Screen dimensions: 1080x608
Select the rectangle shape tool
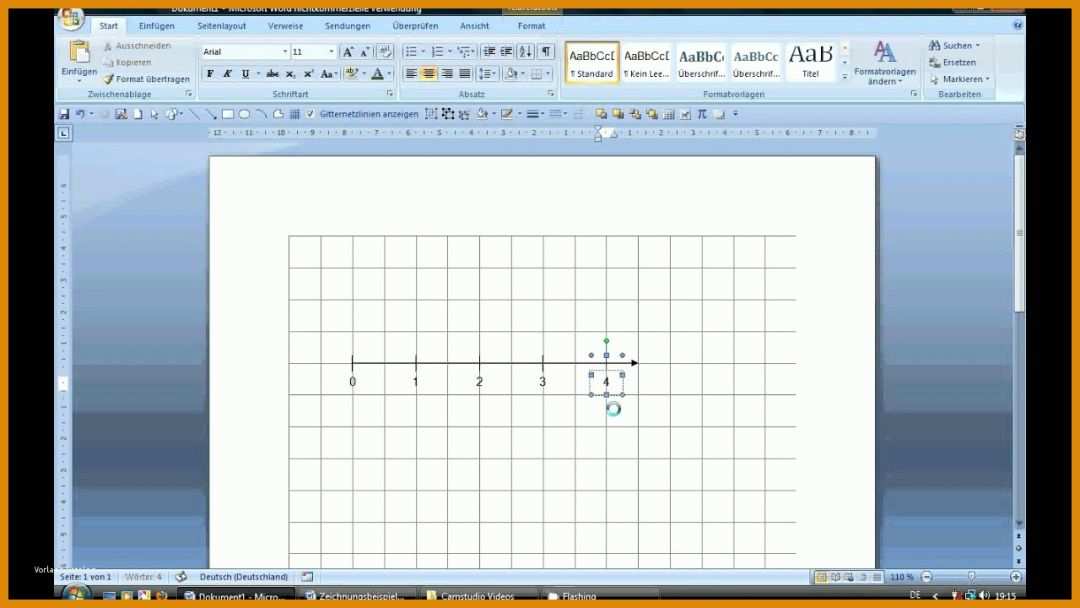(x=228, y=114)
